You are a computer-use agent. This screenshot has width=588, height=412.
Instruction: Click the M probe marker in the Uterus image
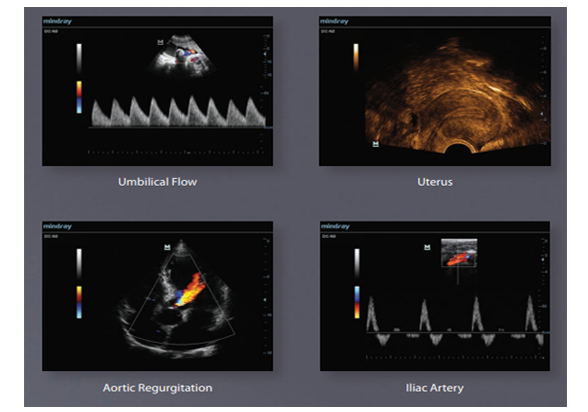pos(376,144)
